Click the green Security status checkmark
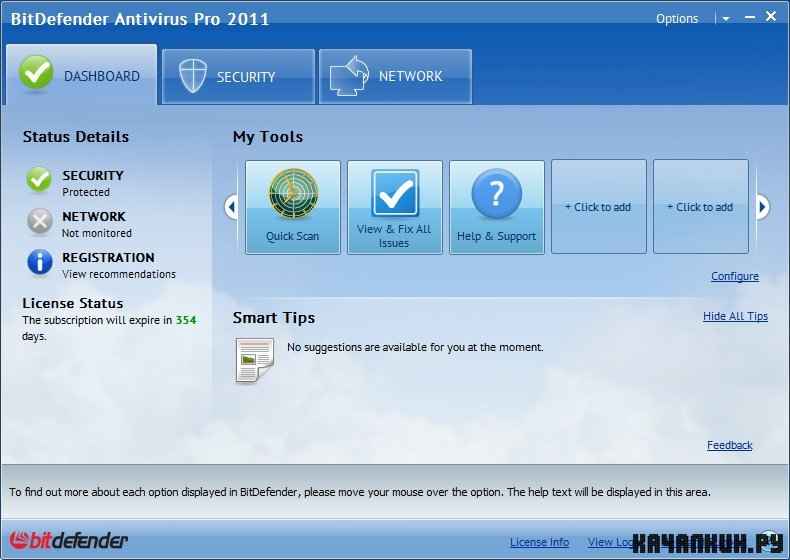 [x=39, y=179]
